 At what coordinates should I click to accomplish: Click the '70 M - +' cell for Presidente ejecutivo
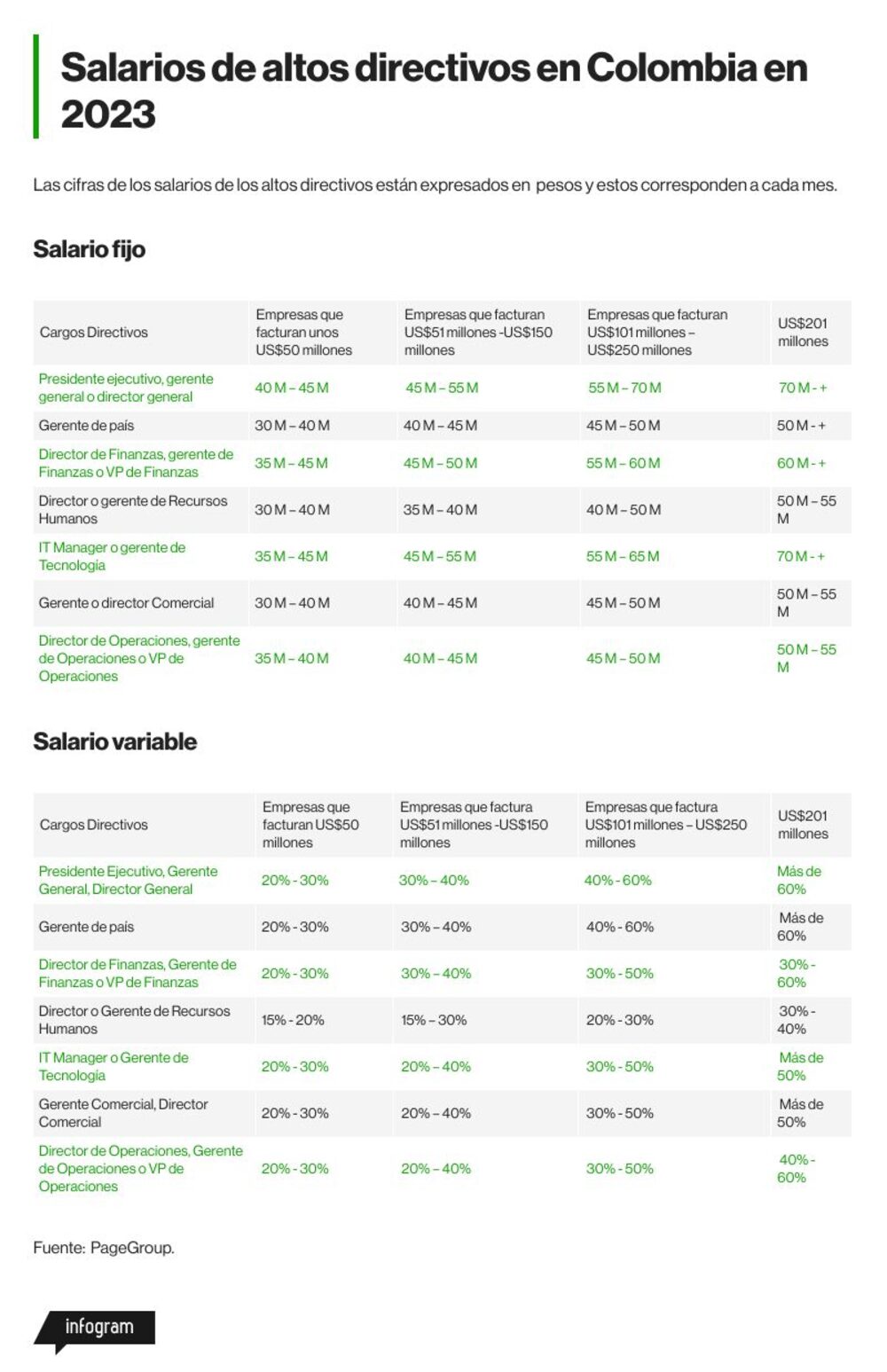tap(802, 388)
